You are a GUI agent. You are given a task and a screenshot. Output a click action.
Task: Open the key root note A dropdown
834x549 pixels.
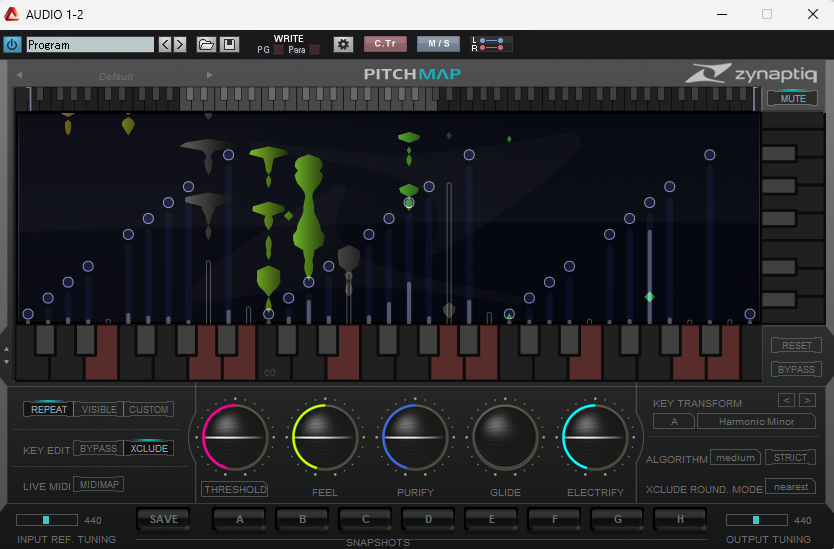(674, 421)
